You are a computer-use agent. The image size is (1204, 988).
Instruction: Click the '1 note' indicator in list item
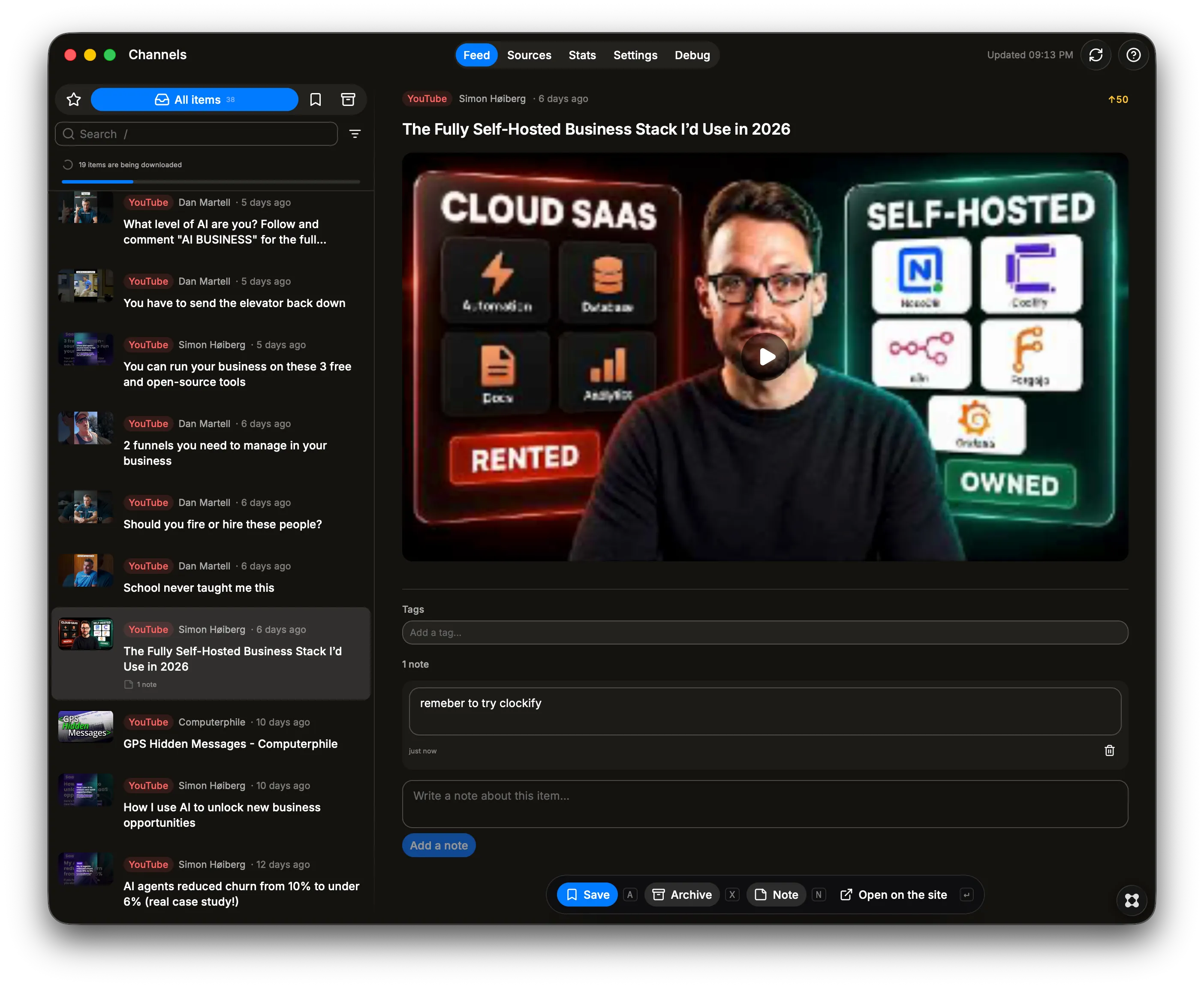coord(141,685)
